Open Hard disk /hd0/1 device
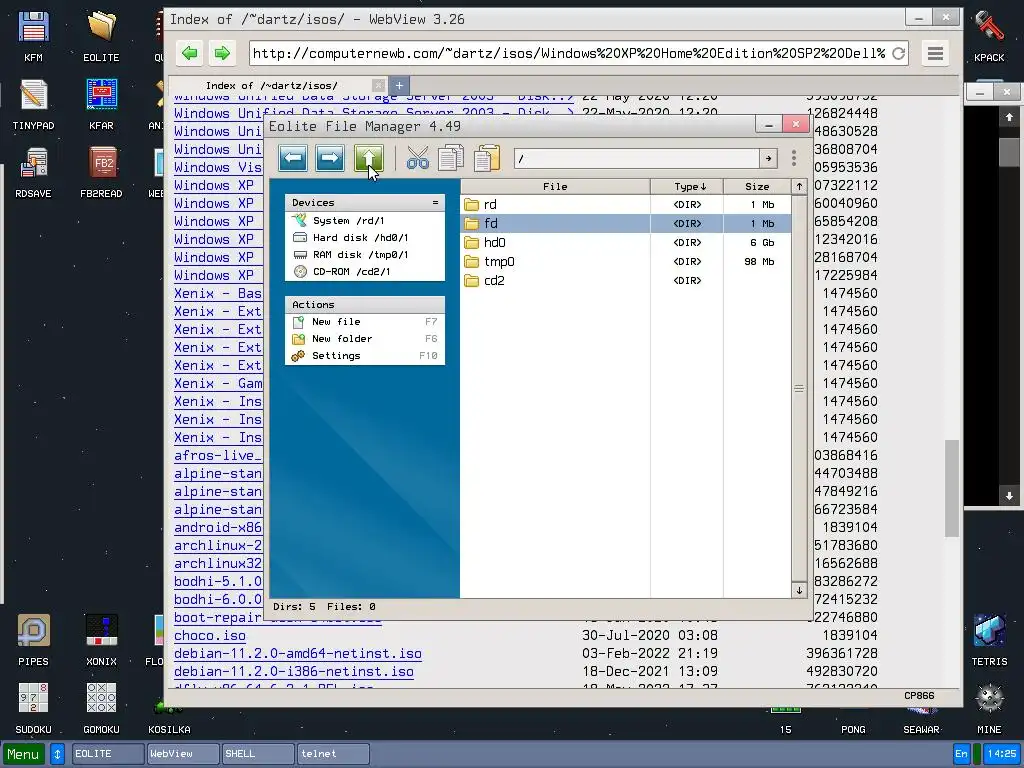The width and height of the screenshot is (1024, 768). click(x=365, y=238)
